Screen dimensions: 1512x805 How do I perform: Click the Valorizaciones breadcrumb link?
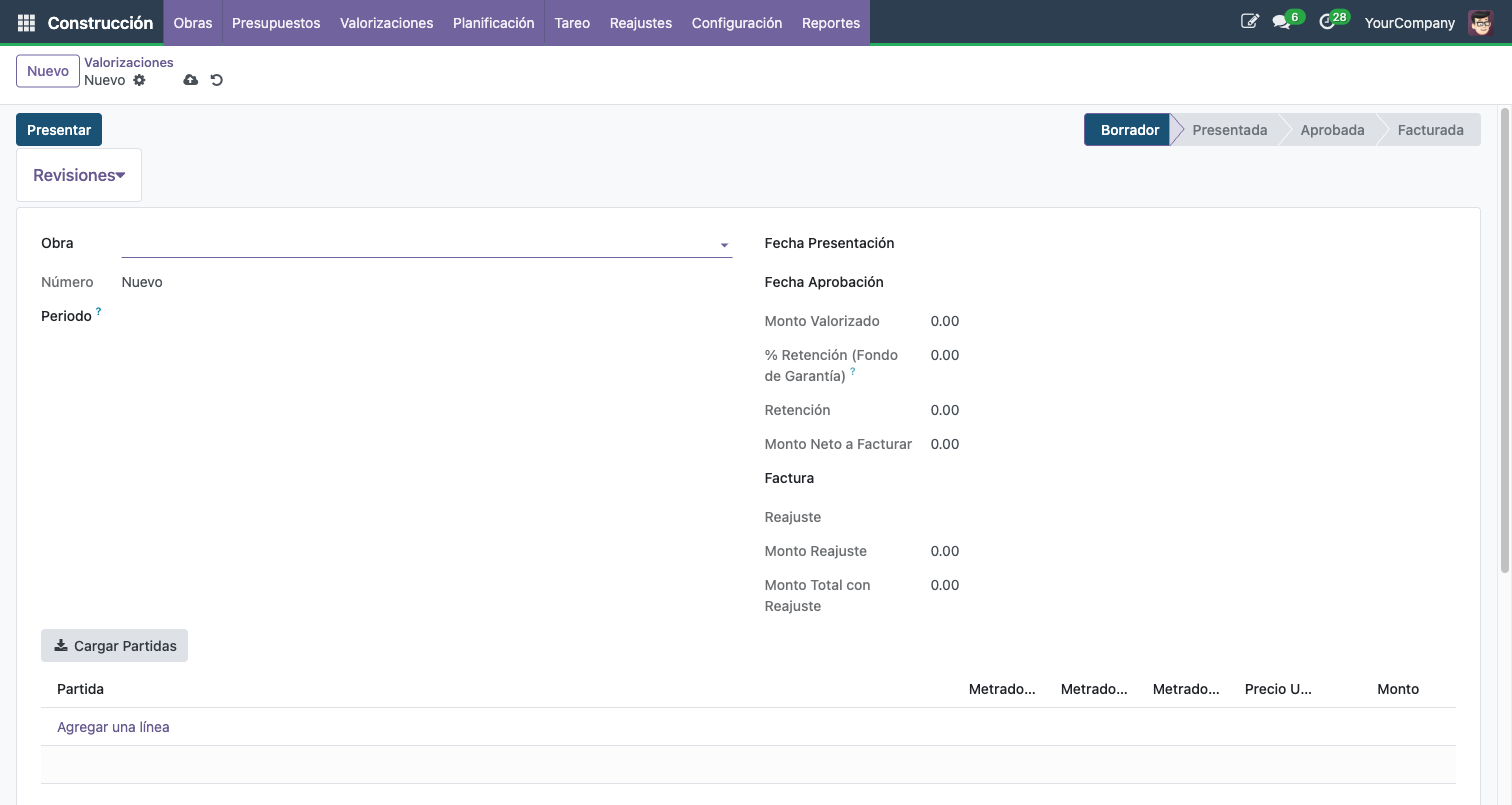tap(129, 62)
